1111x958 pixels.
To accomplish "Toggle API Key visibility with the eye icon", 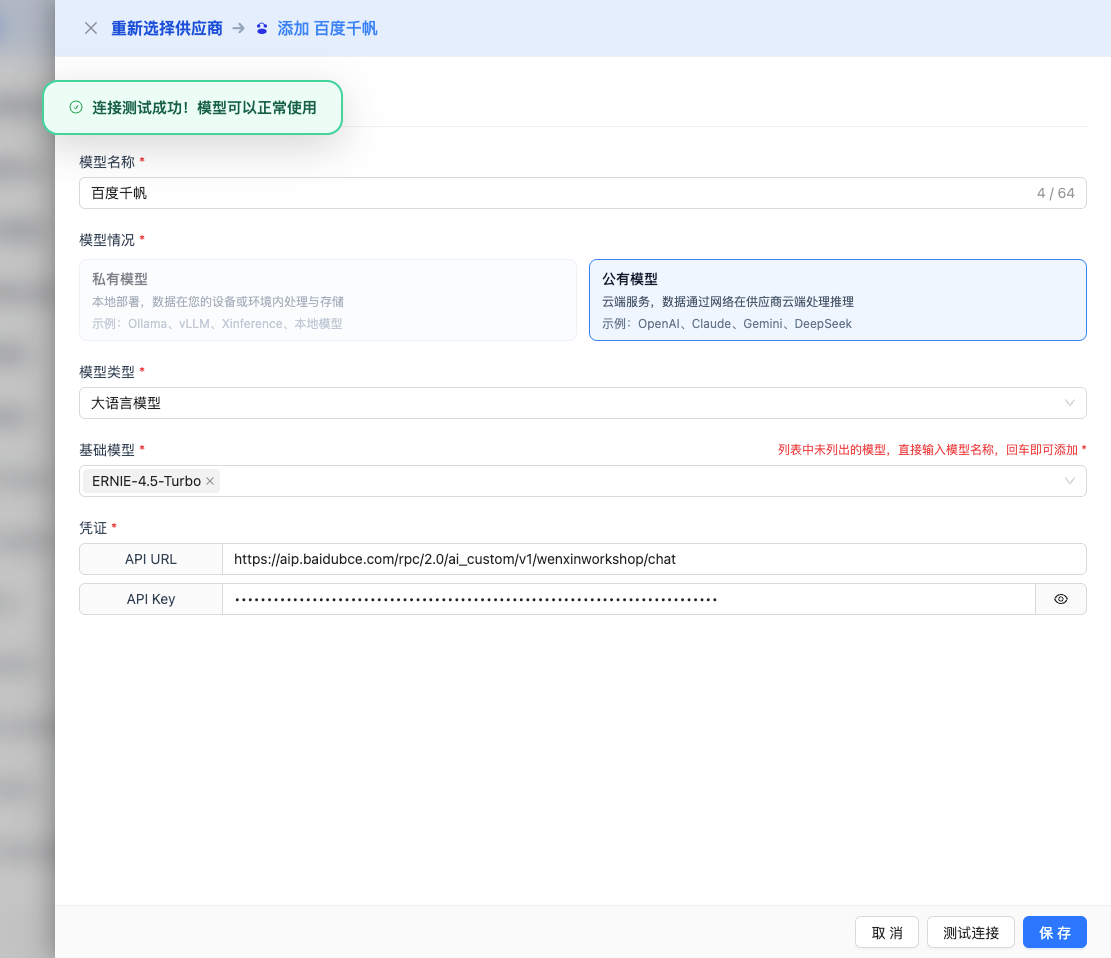I will [1061, 599].
